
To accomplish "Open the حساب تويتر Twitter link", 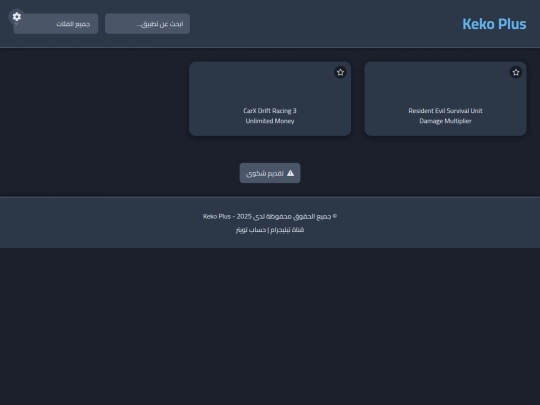I will [x=251, y=230].
